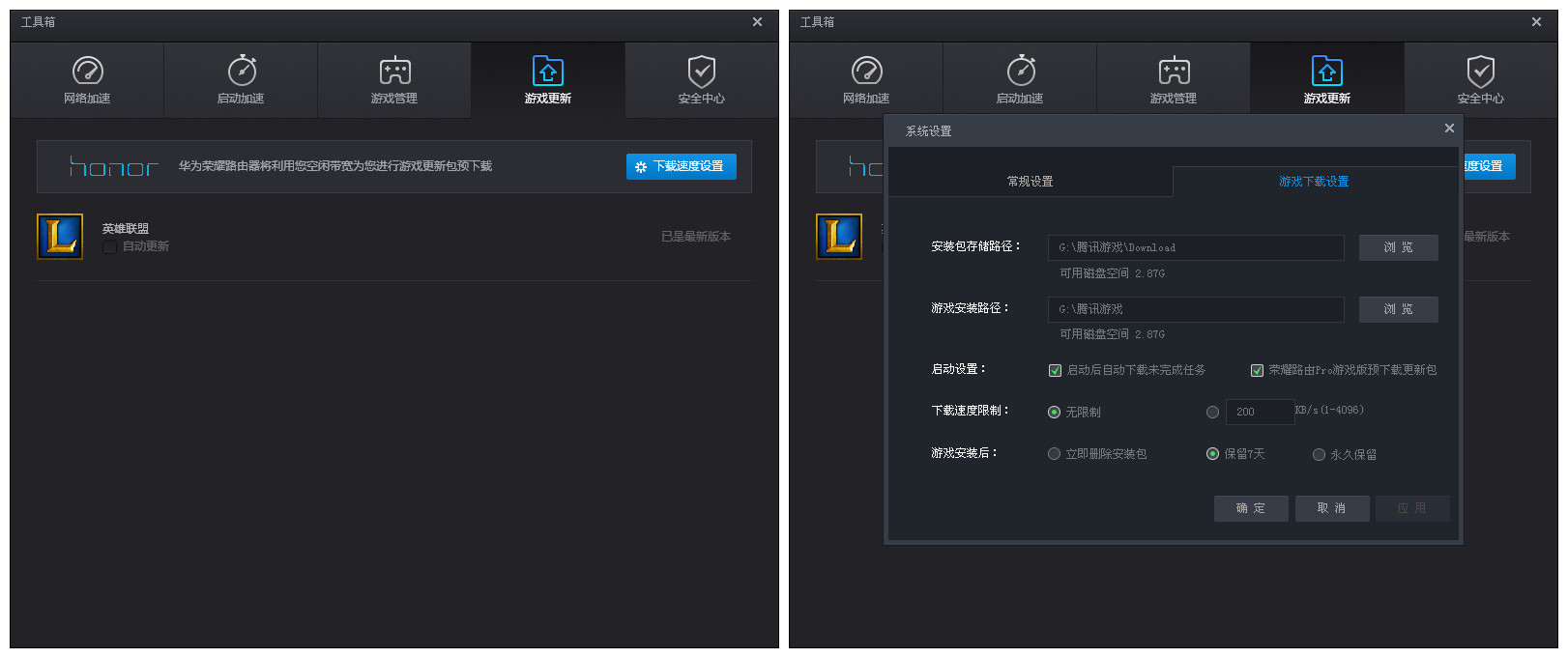The height and width of the screenshot is (658, 1568).
Task: Close the left 工具箱 window
Action: (757, 22)
